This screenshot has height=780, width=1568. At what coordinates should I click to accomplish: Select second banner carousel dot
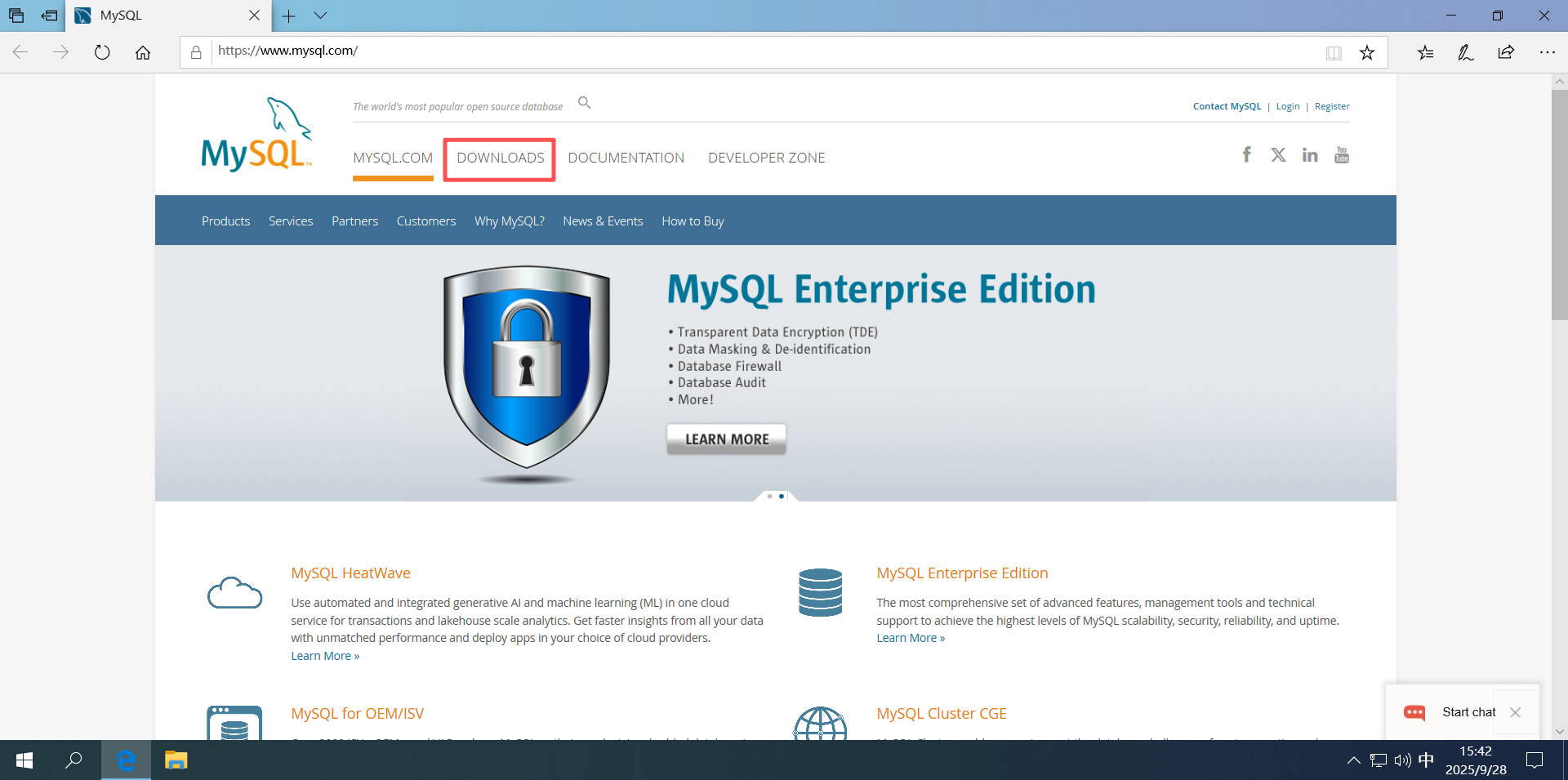782,497
